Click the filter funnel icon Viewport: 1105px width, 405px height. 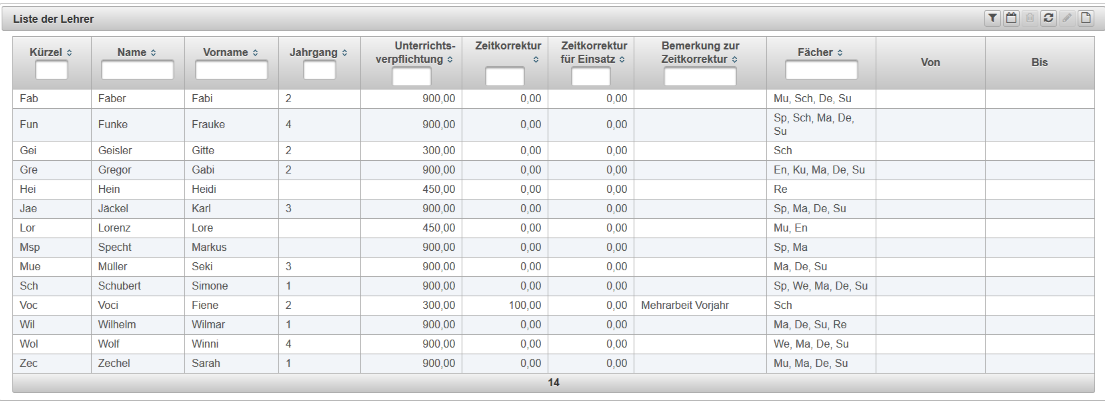click(x=992, y=18)
